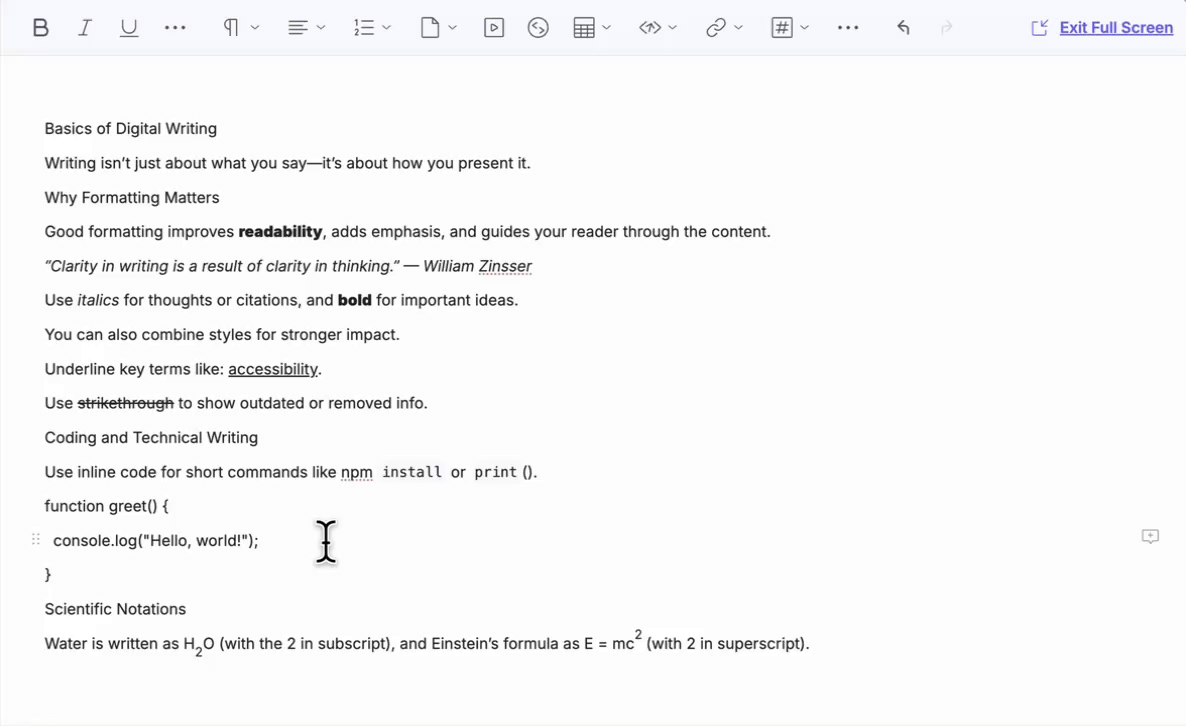
Task: Expand the numbered list style dropdown
Action: point(386,27)
